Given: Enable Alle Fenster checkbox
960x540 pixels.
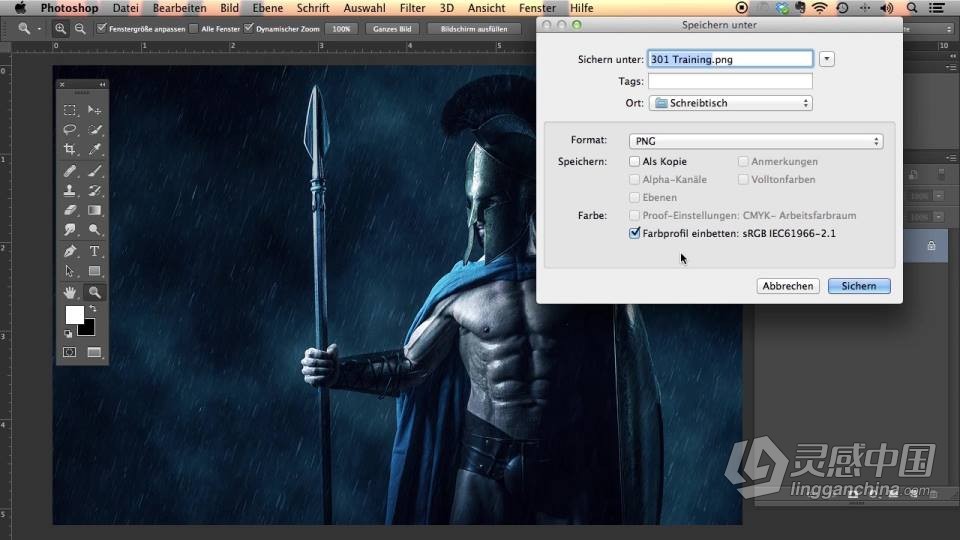Looking at the screenshot, I should click(x=193, y=28).
